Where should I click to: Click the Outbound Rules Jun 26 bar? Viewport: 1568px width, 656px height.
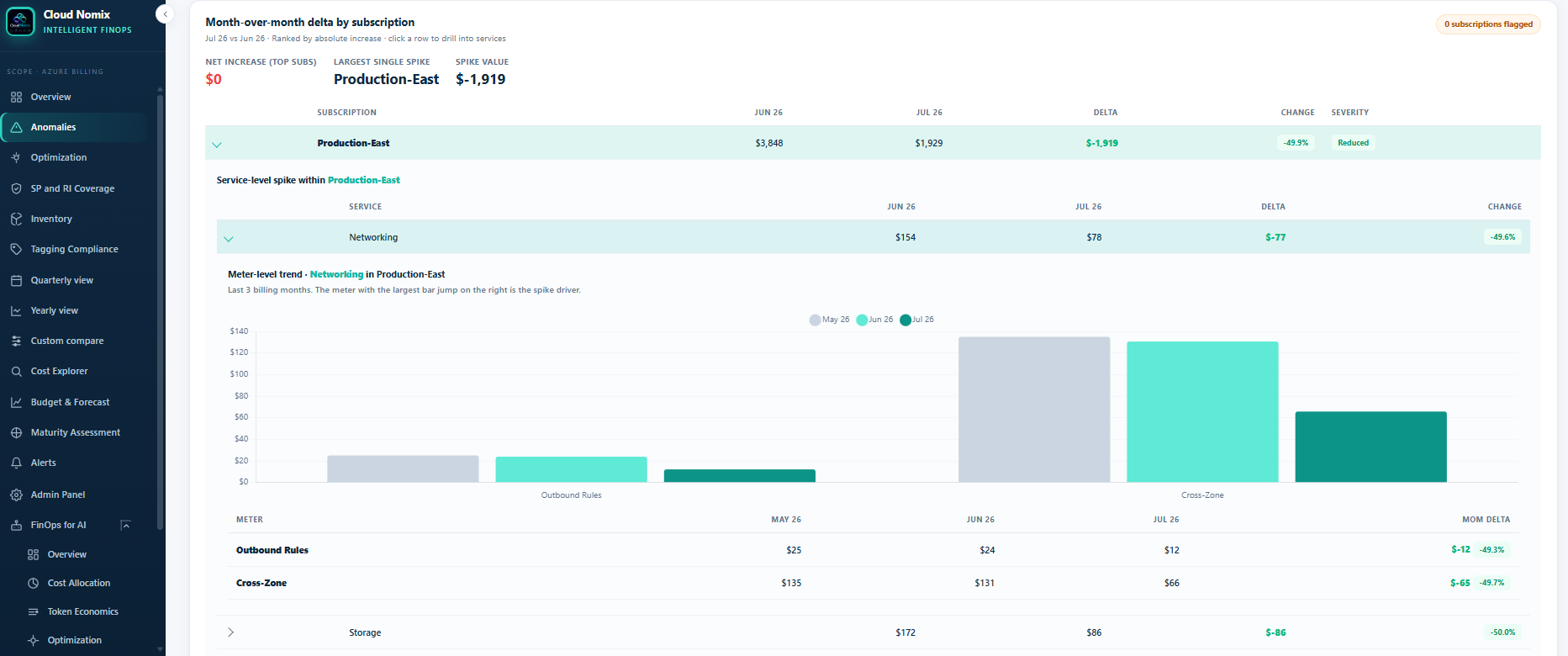pos(571,469)
